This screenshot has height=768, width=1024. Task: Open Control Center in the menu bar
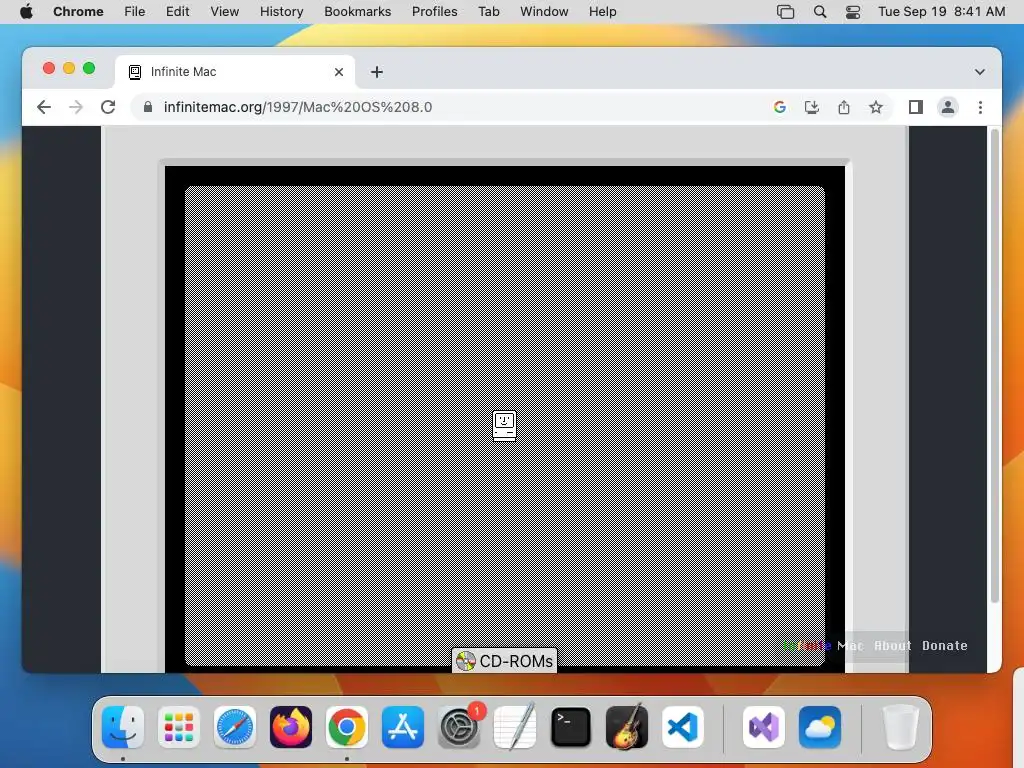(x=853, y=12)
